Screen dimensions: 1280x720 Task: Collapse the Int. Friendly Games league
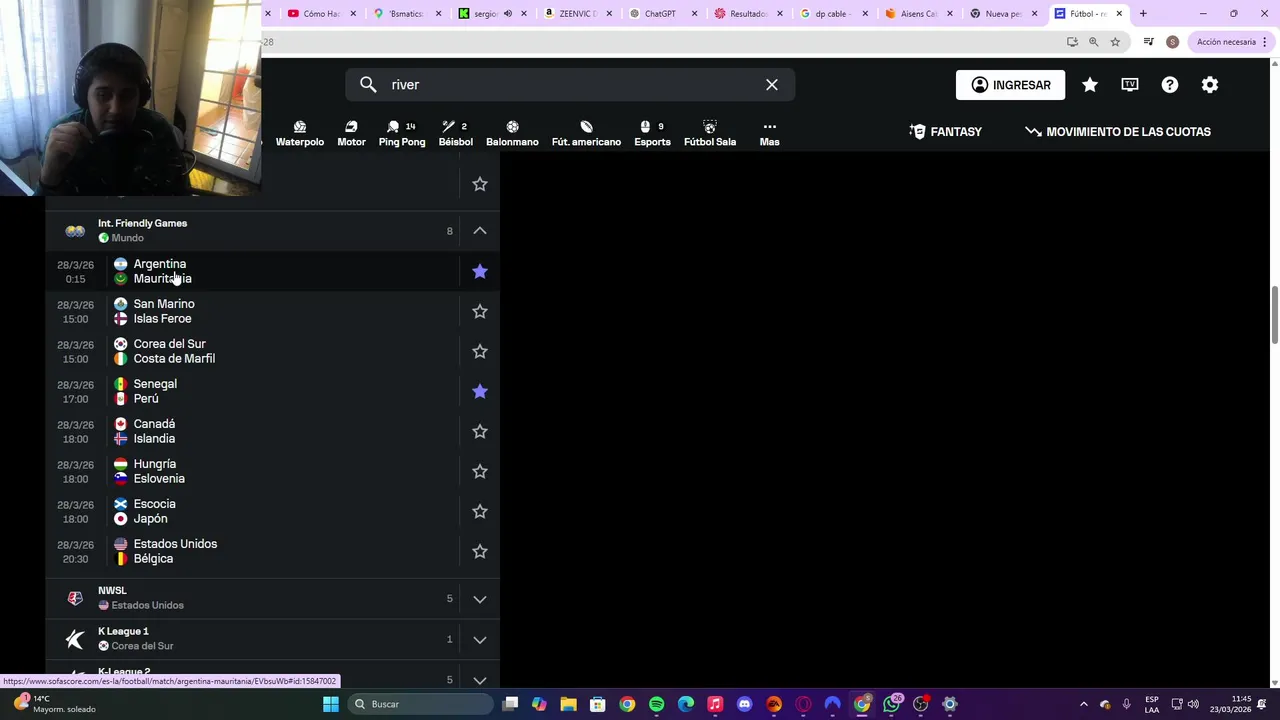pyautogui.click(x=480, y=231)
